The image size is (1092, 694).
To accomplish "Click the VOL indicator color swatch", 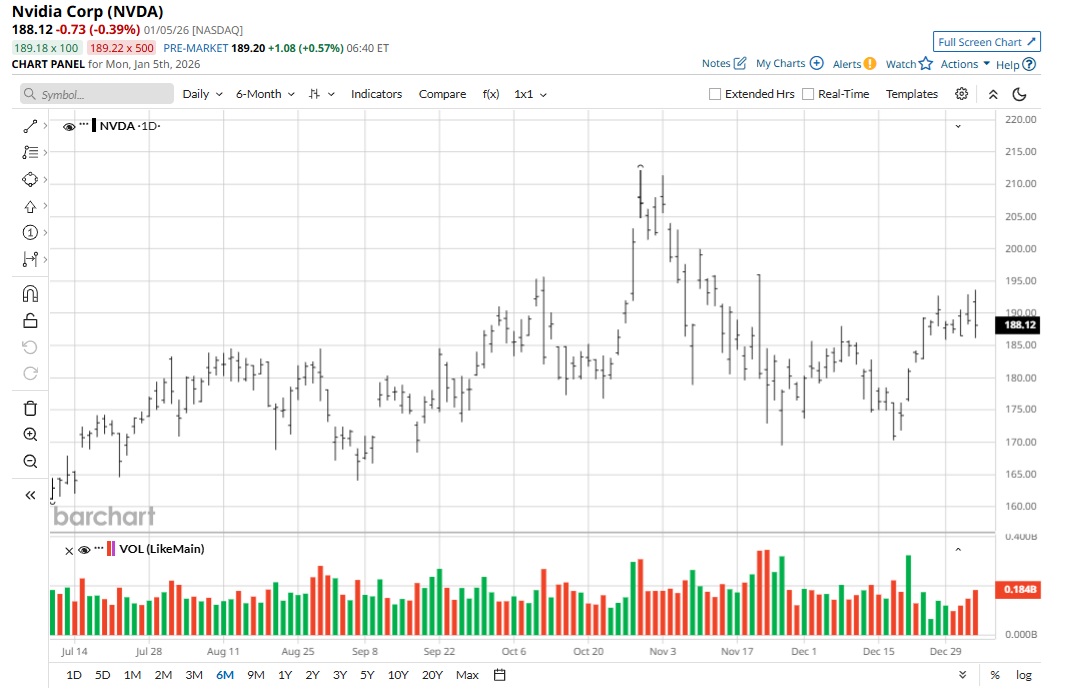I will point(111,549).
